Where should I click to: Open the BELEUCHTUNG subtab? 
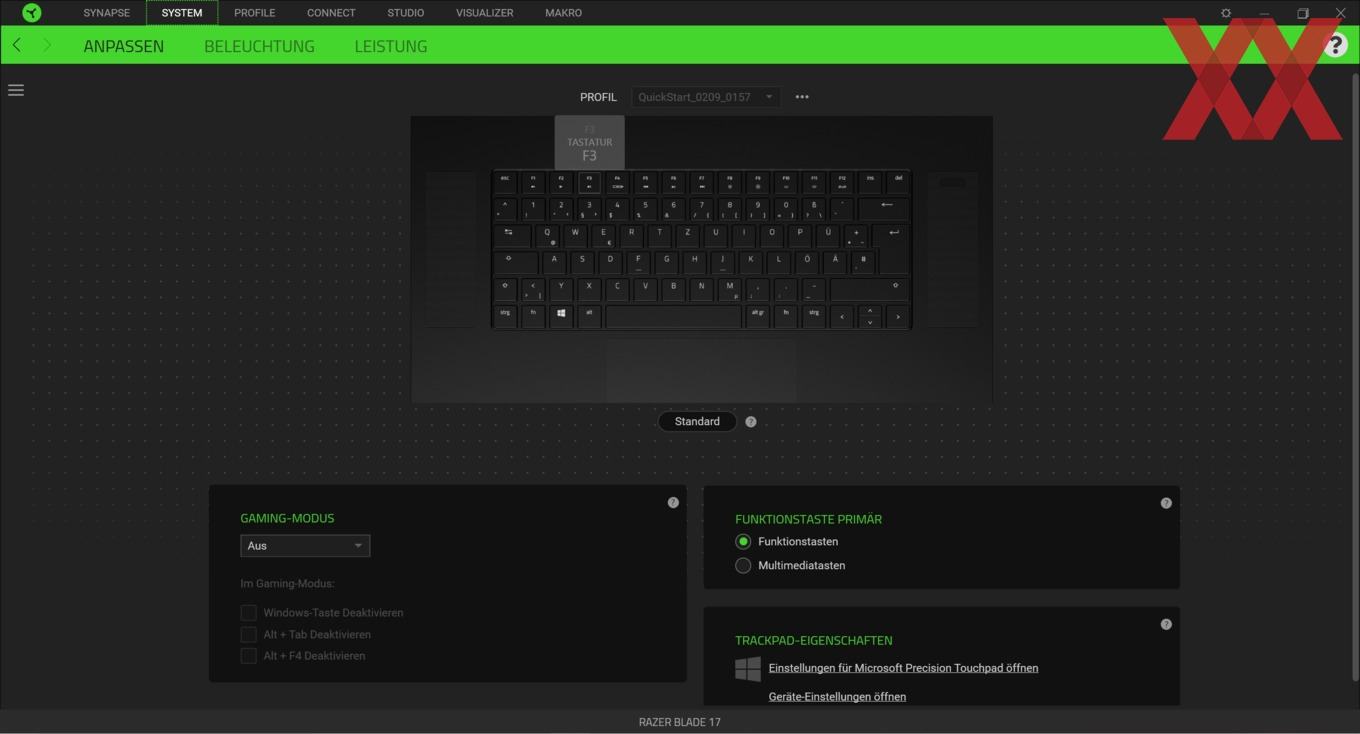point(259,46)
